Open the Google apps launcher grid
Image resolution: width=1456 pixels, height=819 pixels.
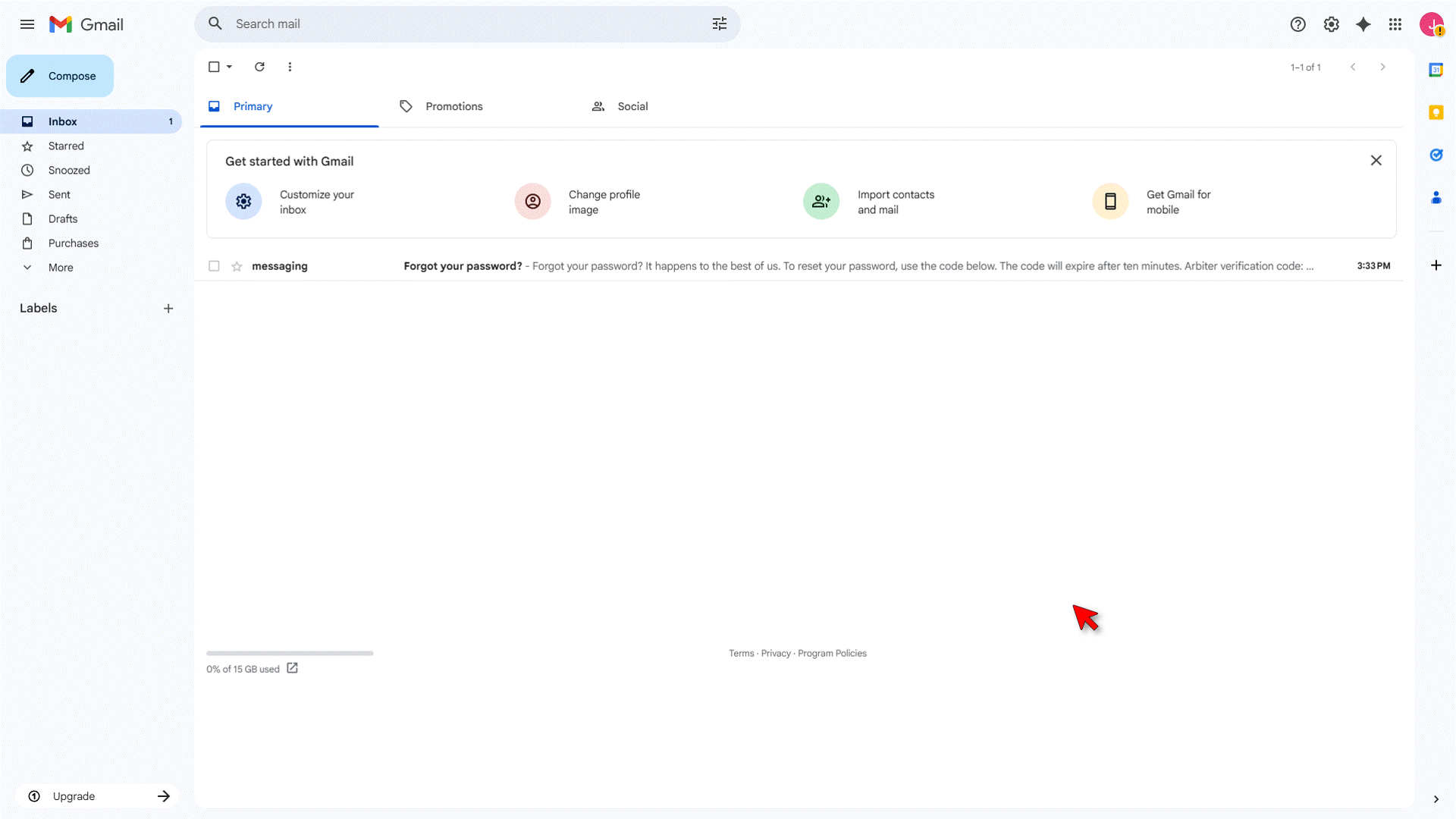pyautogui.click(x=1395, y=24)
